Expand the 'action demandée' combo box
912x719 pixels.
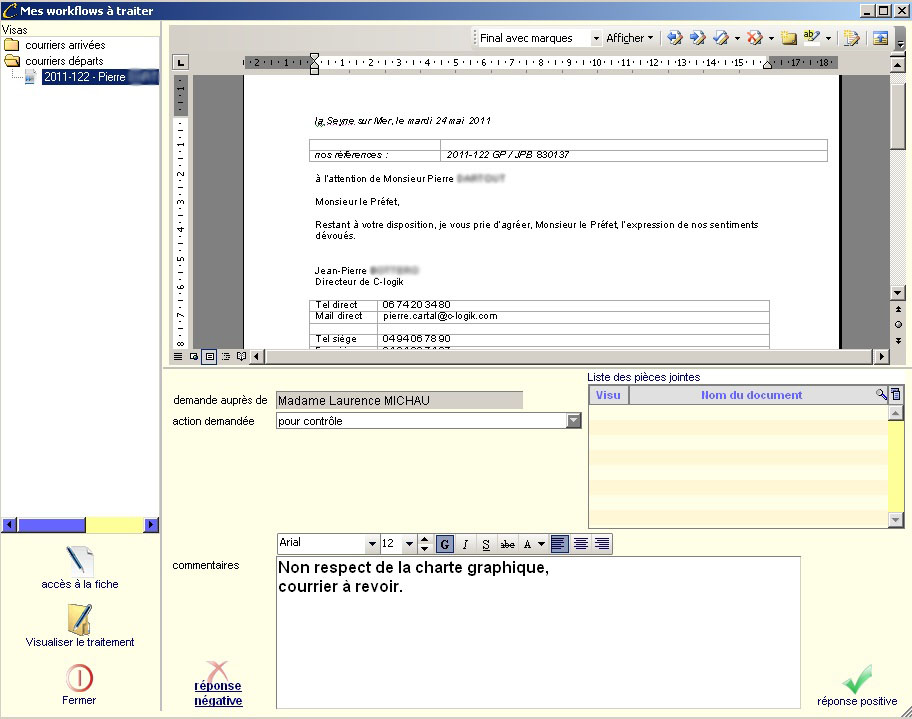pyautogui.click(x=574, y=421)
